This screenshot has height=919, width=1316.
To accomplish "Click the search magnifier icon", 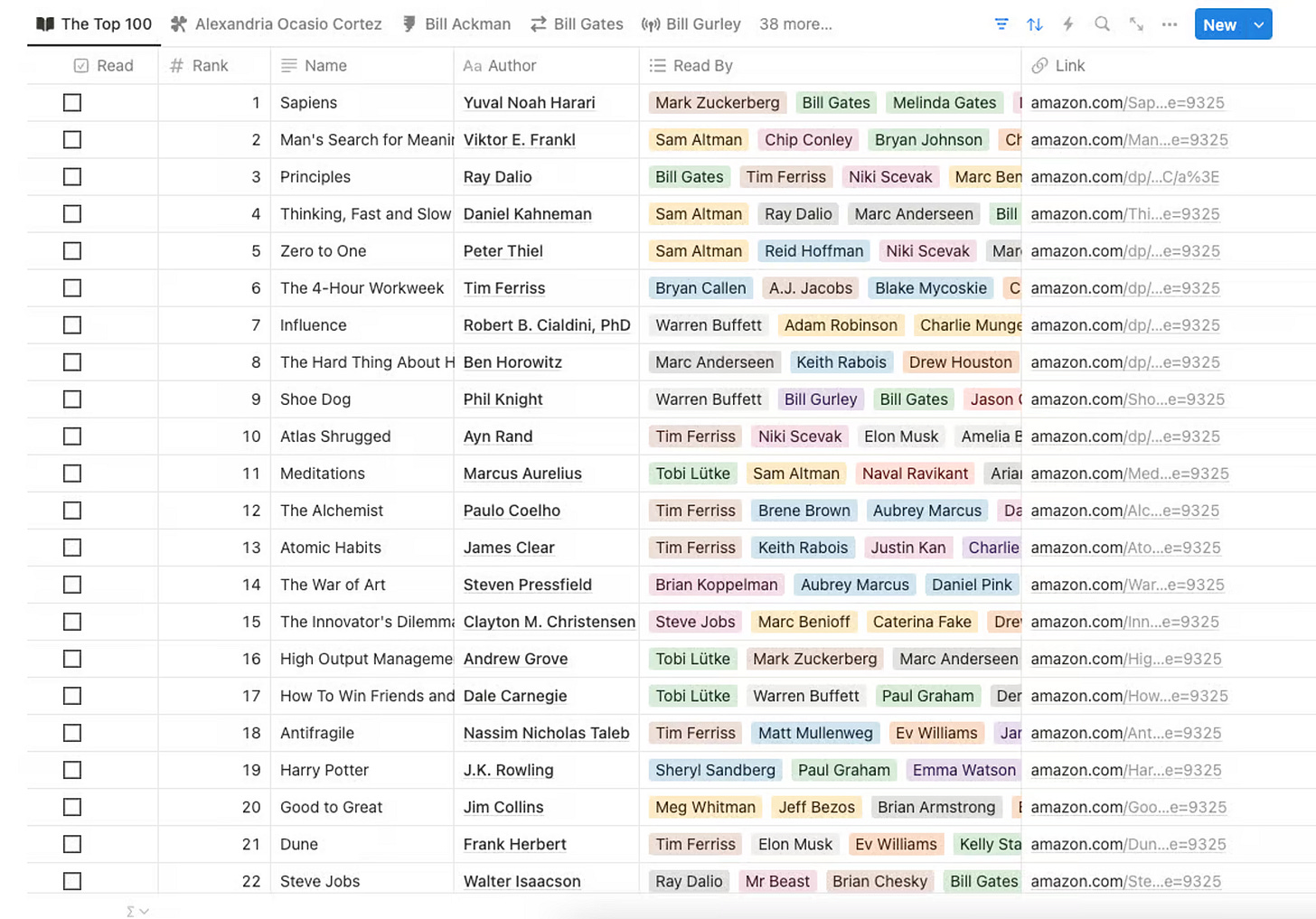I will [x=1102, y=24].
